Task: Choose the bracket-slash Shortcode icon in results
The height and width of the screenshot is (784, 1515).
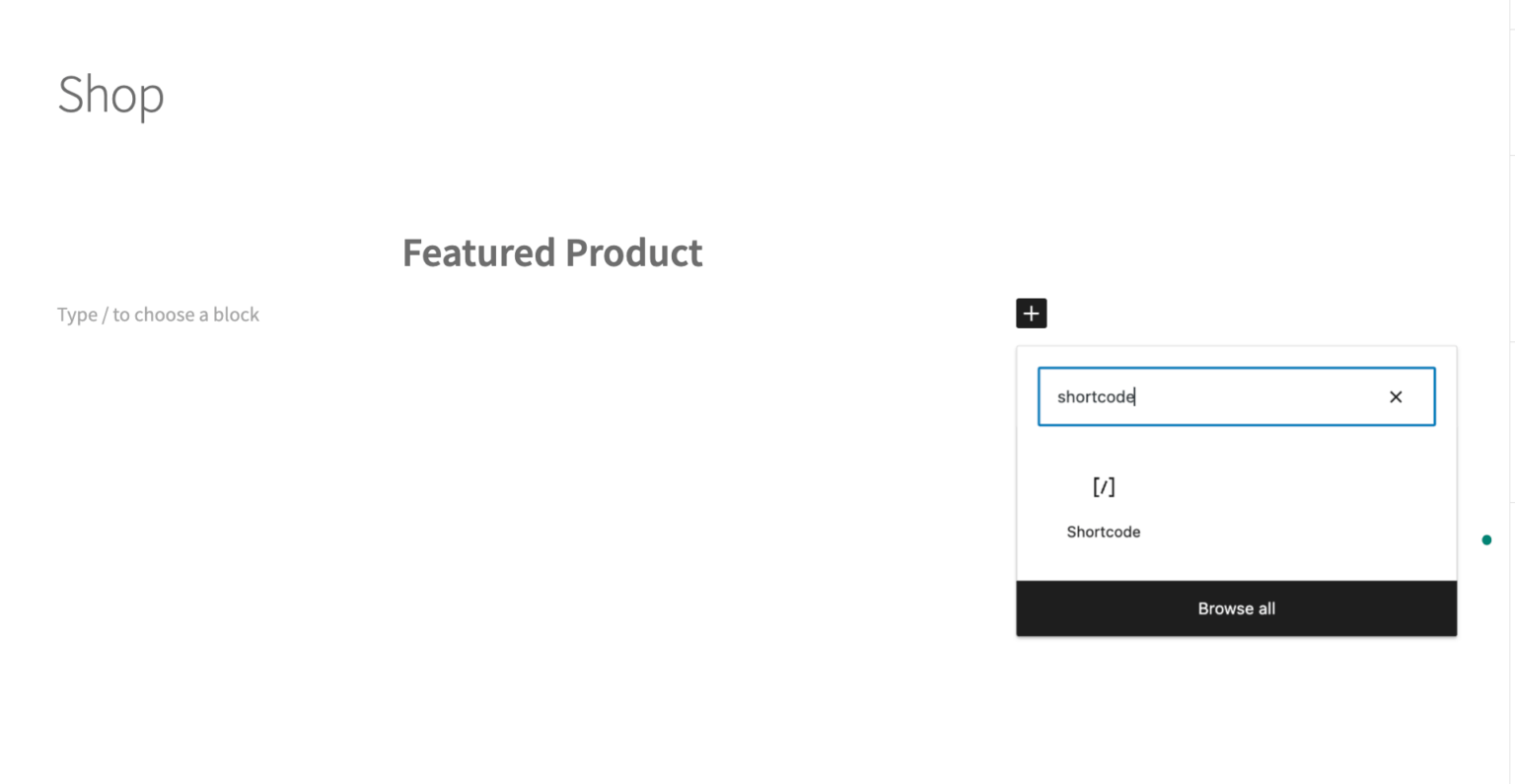Action: (x=1104, y=486)
